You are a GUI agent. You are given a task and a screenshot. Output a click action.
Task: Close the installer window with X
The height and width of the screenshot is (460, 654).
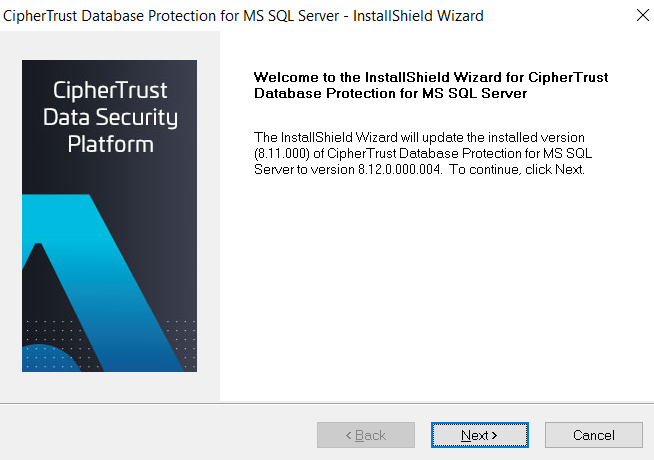(643, 15)
